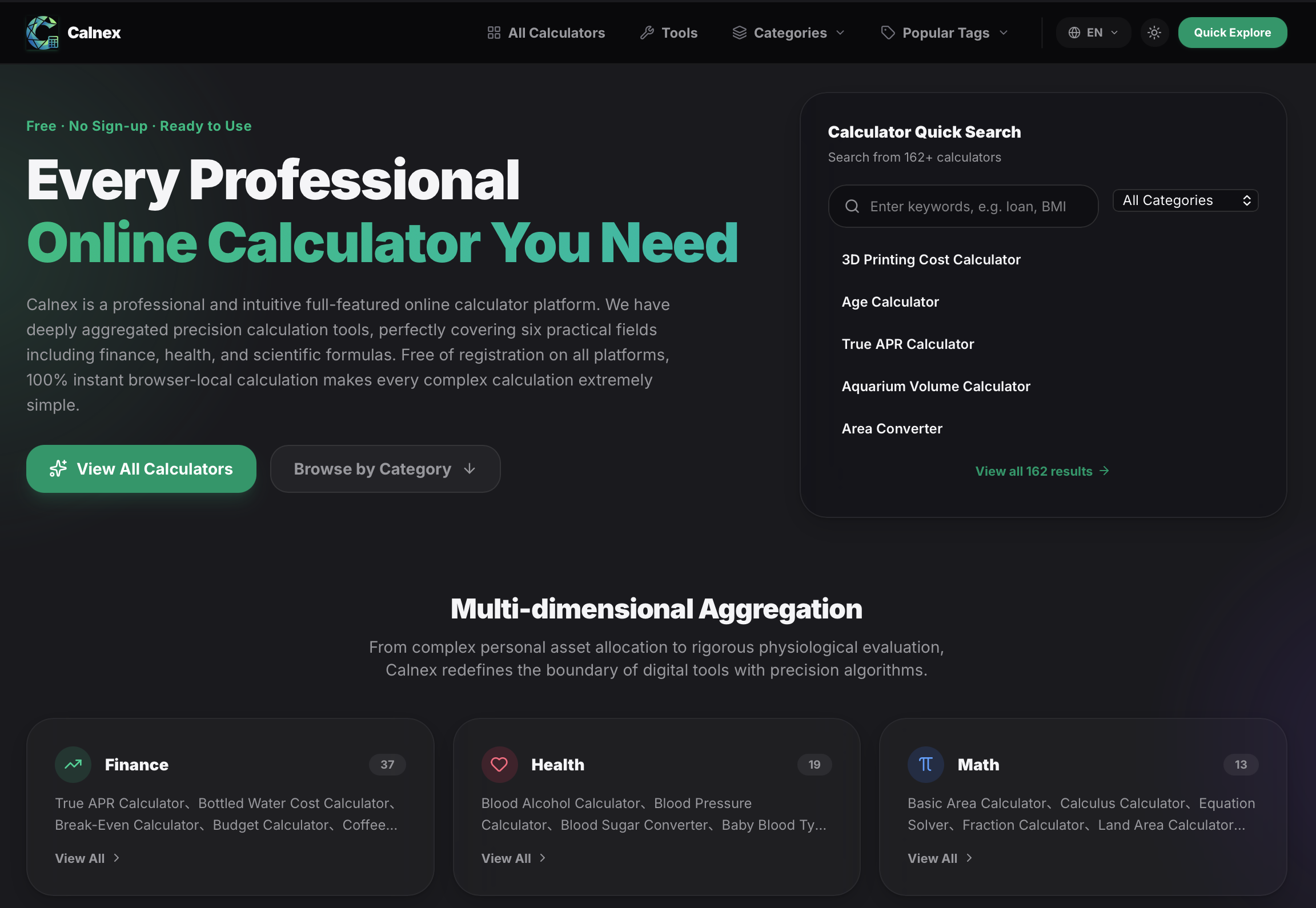Click the globe icon in language selector
Screen dimensions: 1316x908
1074,33
